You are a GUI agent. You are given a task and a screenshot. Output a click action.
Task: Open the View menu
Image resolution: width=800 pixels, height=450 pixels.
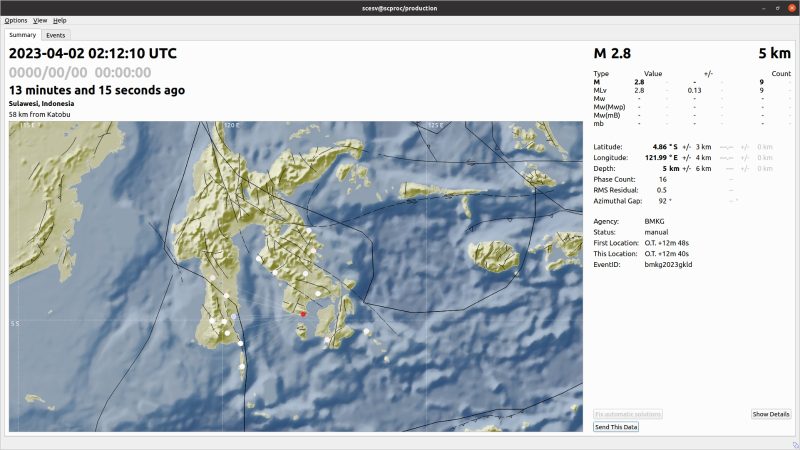coord(40,20)
